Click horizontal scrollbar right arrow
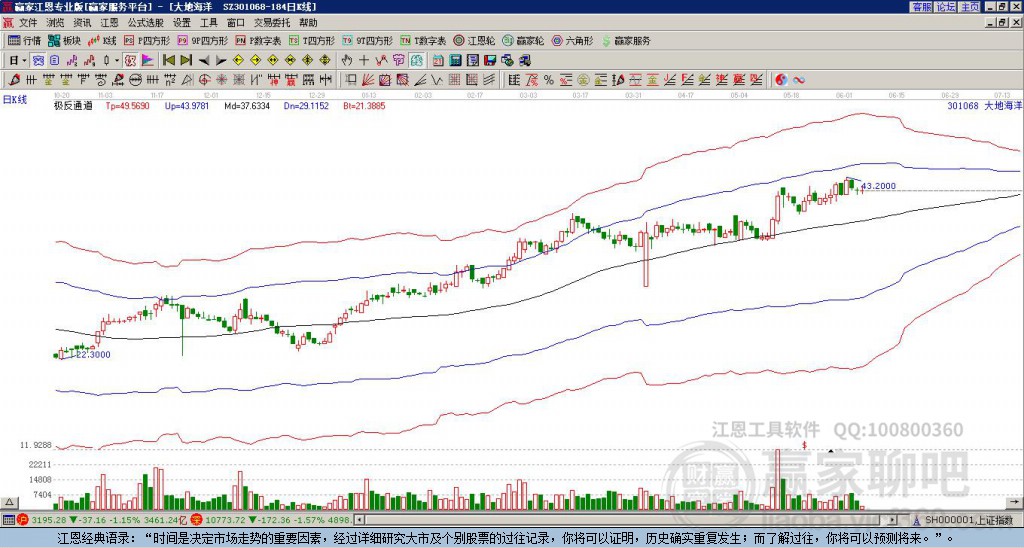Screen dimensions: 1024x548 click(893, 520)
